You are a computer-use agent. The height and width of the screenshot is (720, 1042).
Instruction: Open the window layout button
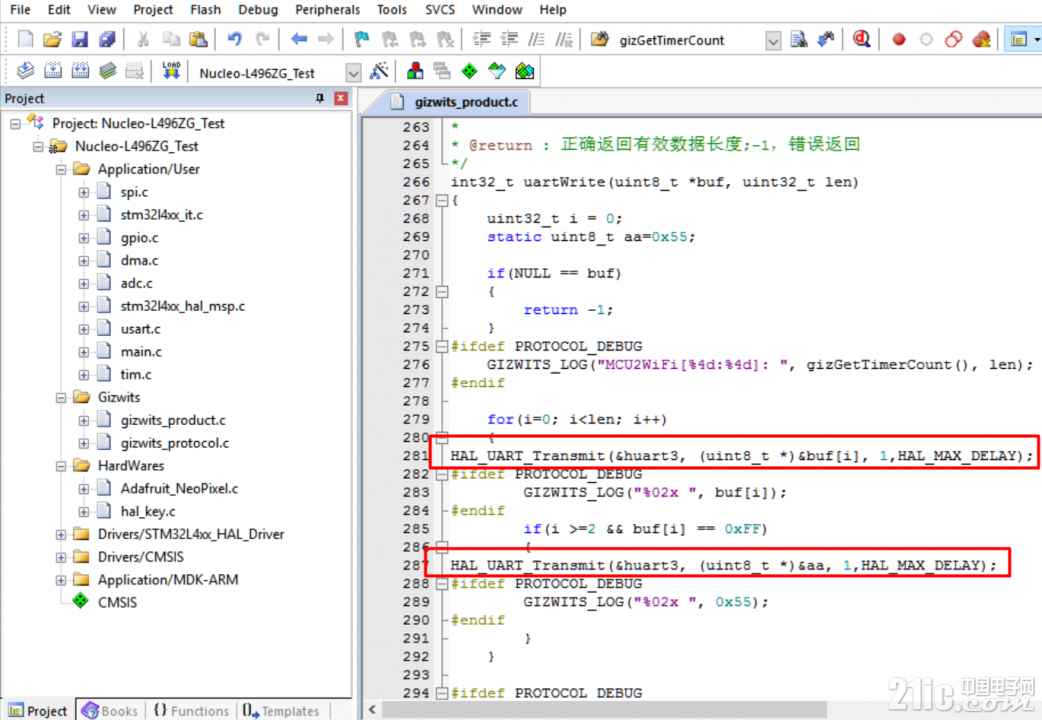click(1019, 39)
